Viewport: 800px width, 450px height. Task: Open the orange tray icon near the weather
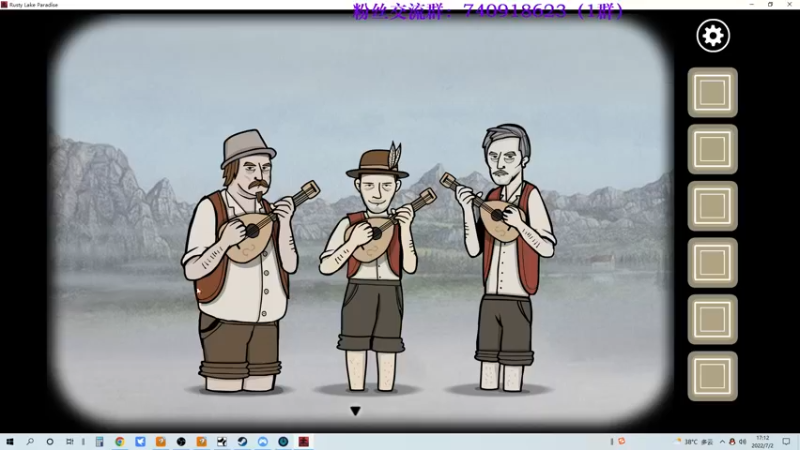click(621, 441)
